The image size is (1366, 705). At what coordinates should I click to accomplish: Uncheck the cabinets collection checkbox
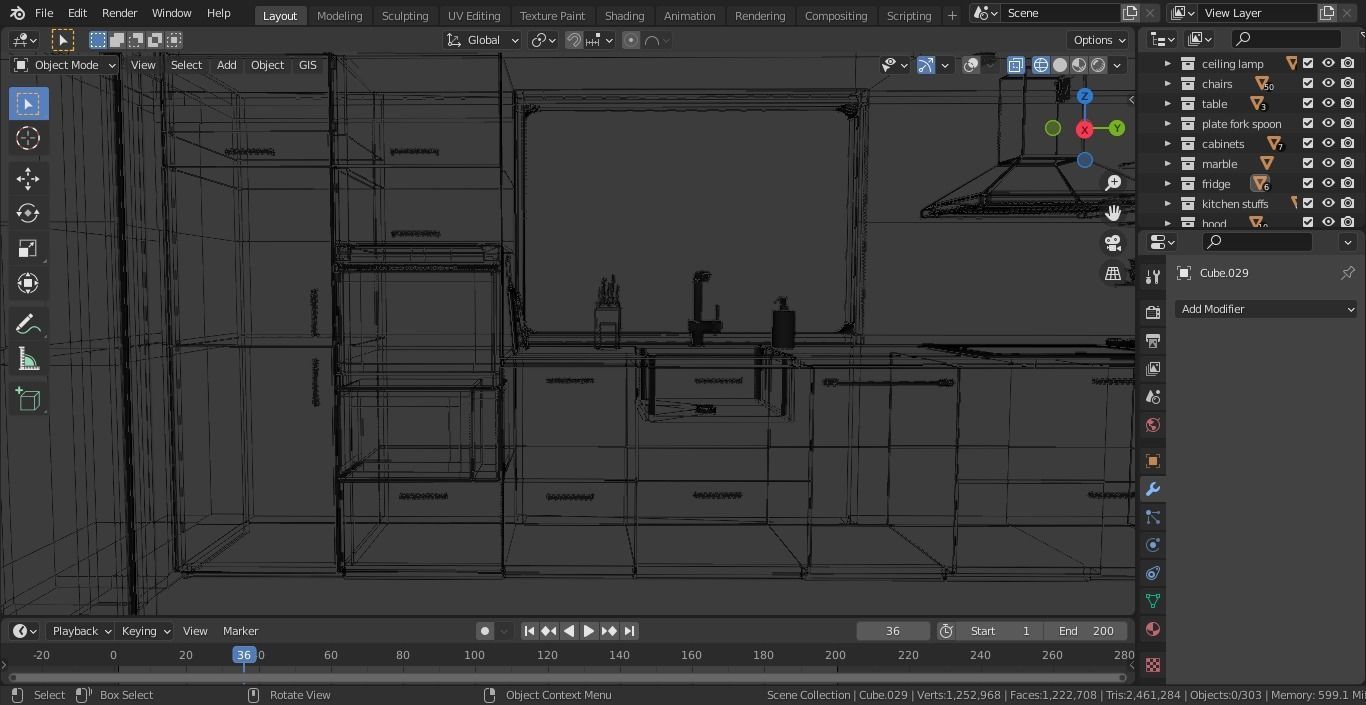click(x=1308, y=143)
